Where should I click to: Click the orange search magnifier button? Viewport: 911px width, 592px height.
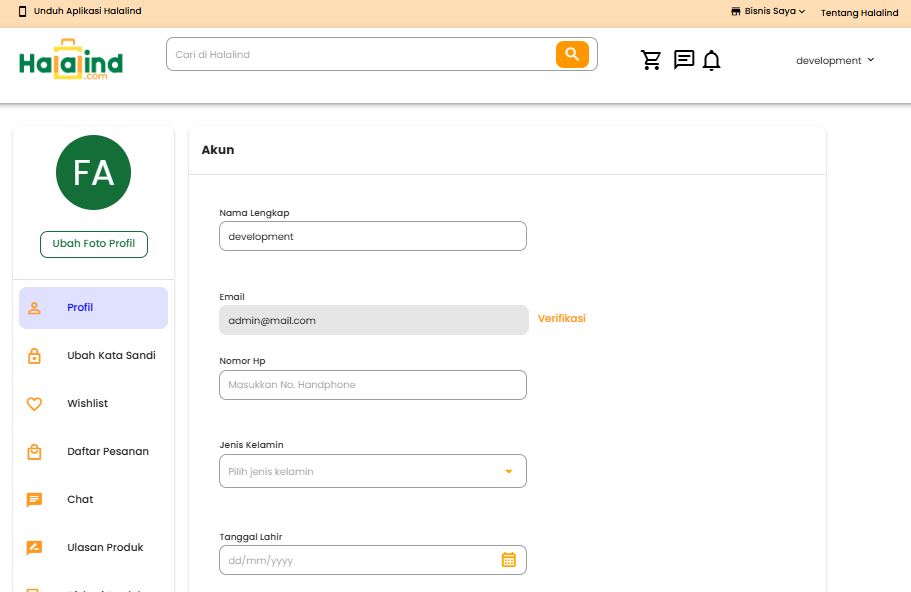572,54
